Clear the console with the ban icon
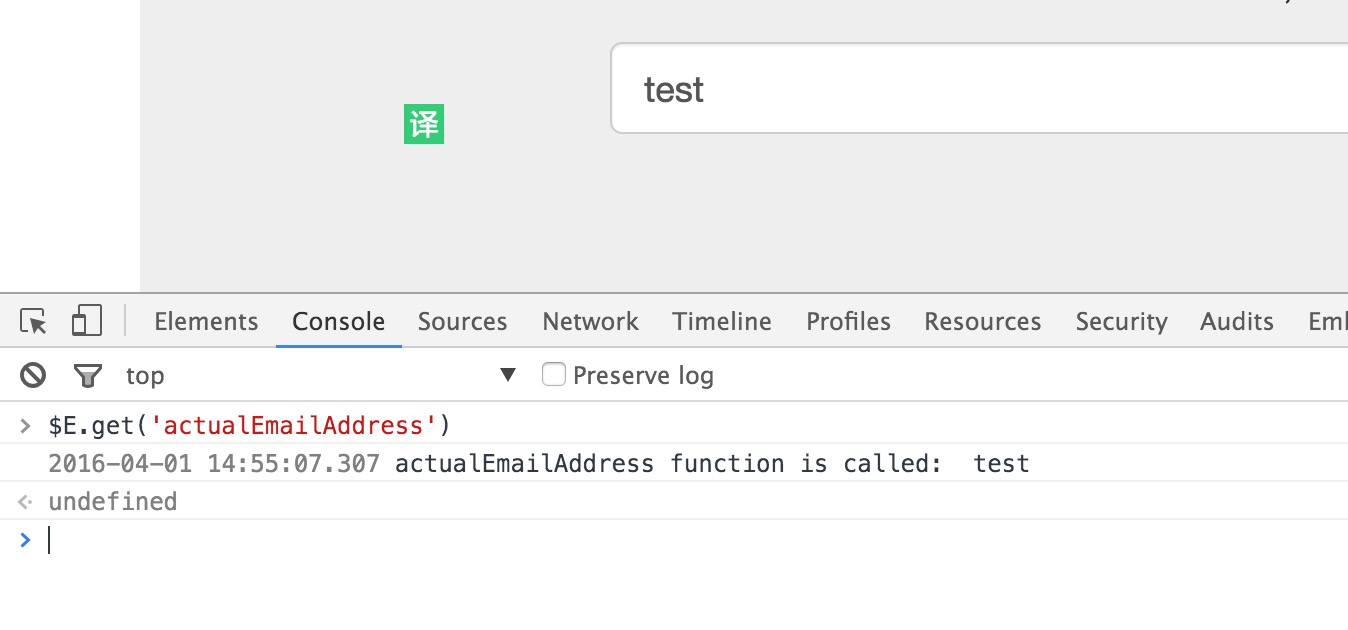1348x630 pixels. (33, 375)
